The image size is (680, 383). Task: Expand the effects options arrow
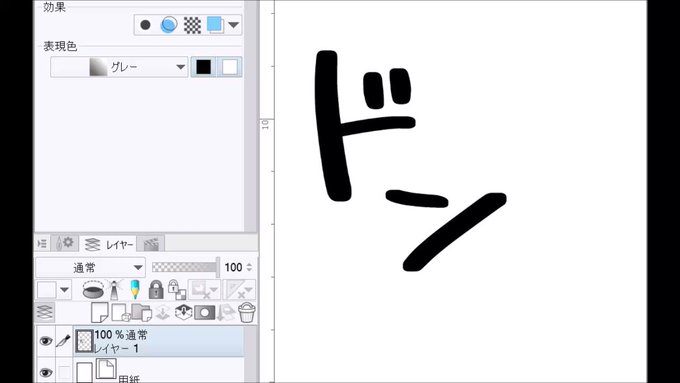[234, 25]
